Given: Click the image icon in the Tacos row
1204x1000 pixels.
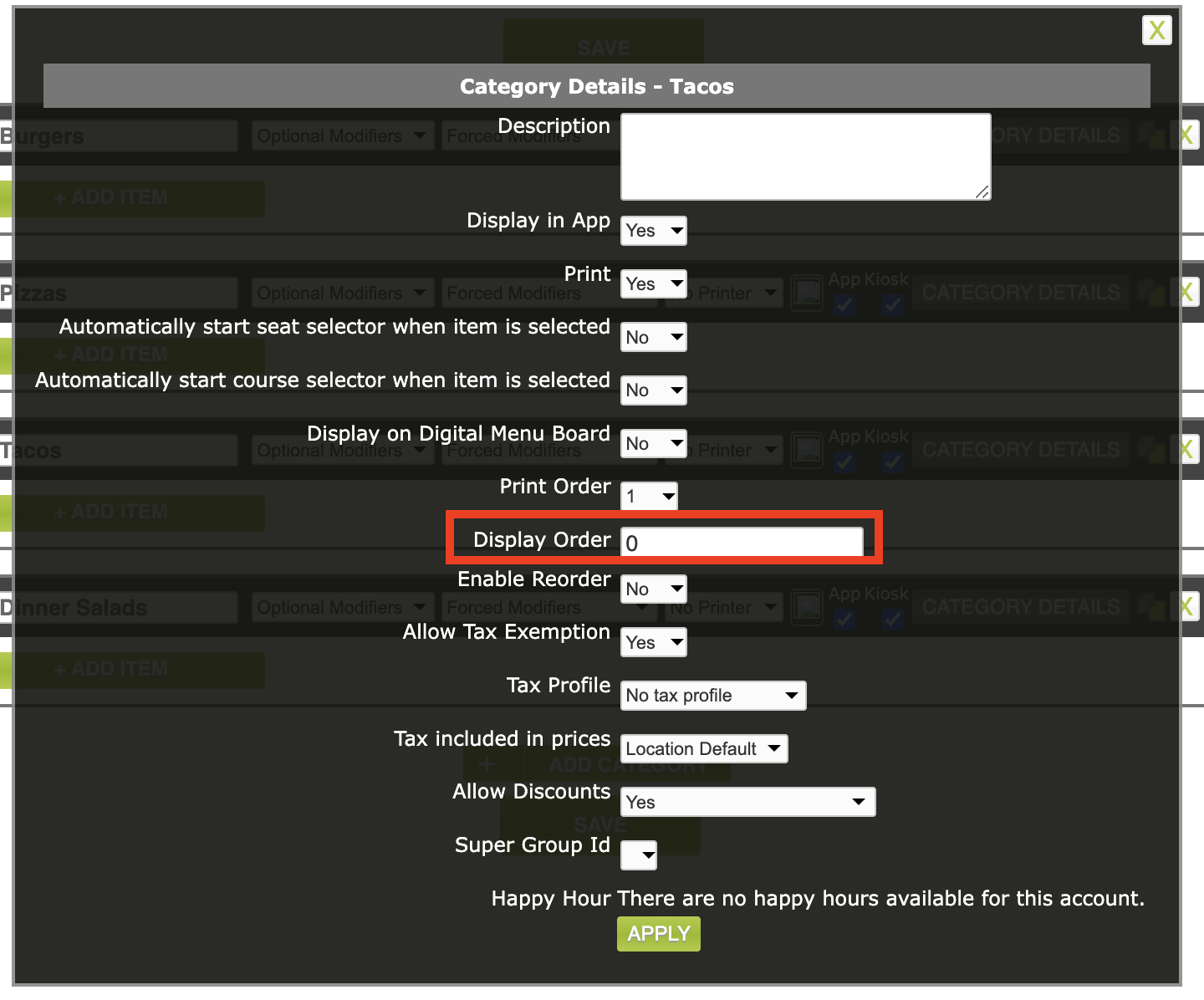Looking at the screenshot, I should click(807, 451).
